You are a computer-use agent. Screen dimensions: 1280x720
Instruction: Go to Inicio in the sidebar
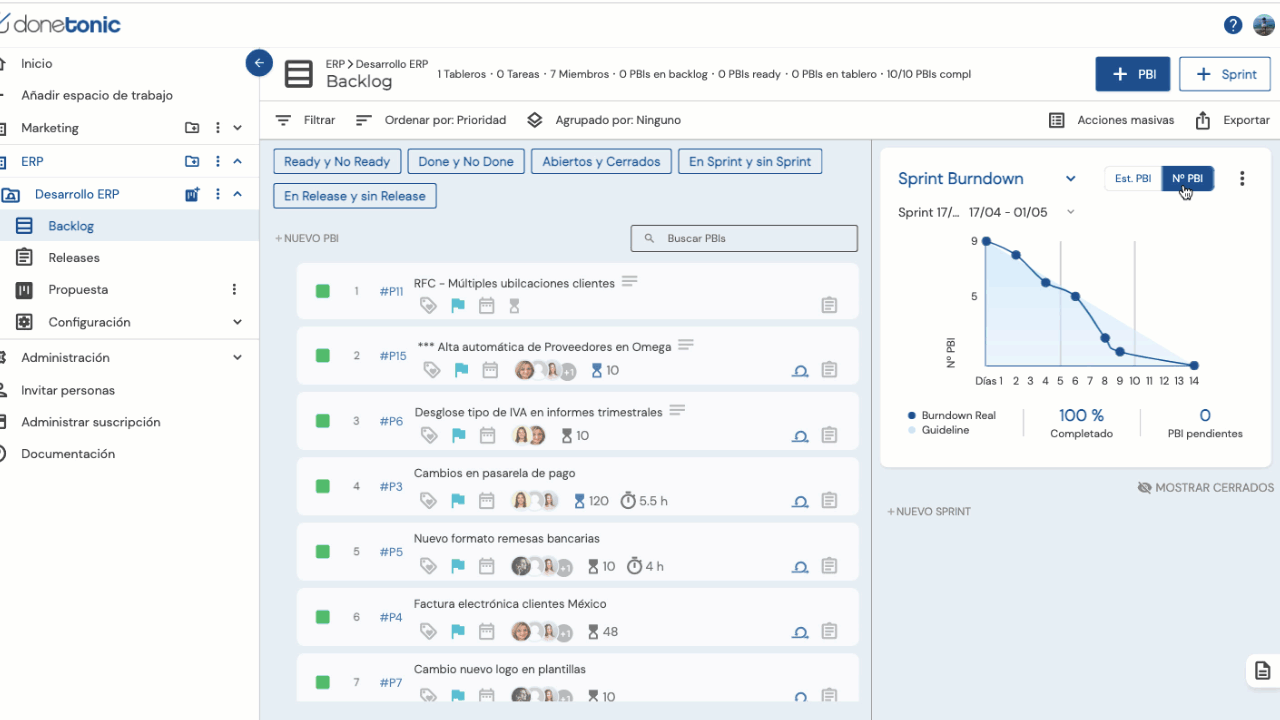36,64
